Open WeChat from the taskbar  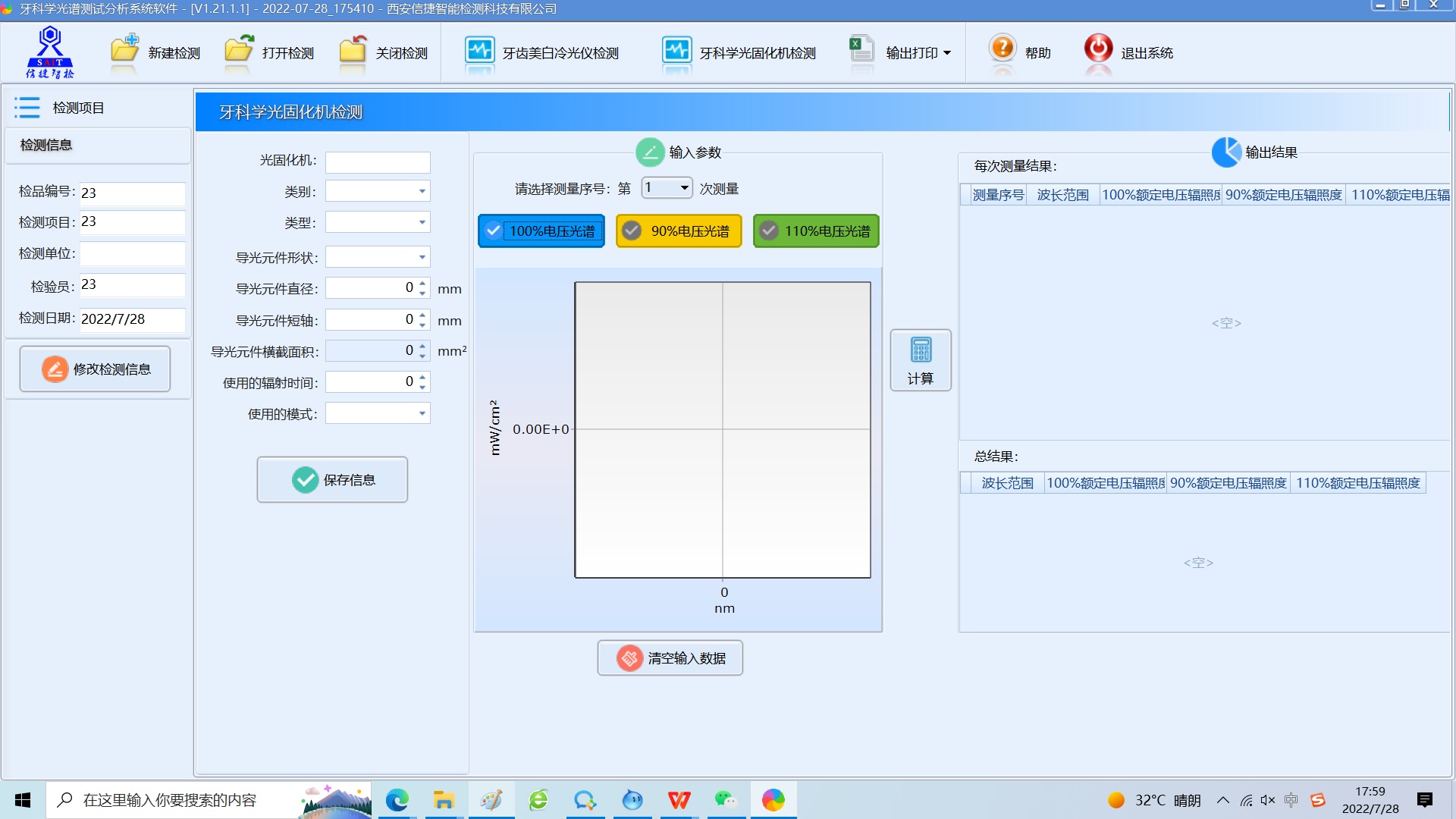click(726, 800)
